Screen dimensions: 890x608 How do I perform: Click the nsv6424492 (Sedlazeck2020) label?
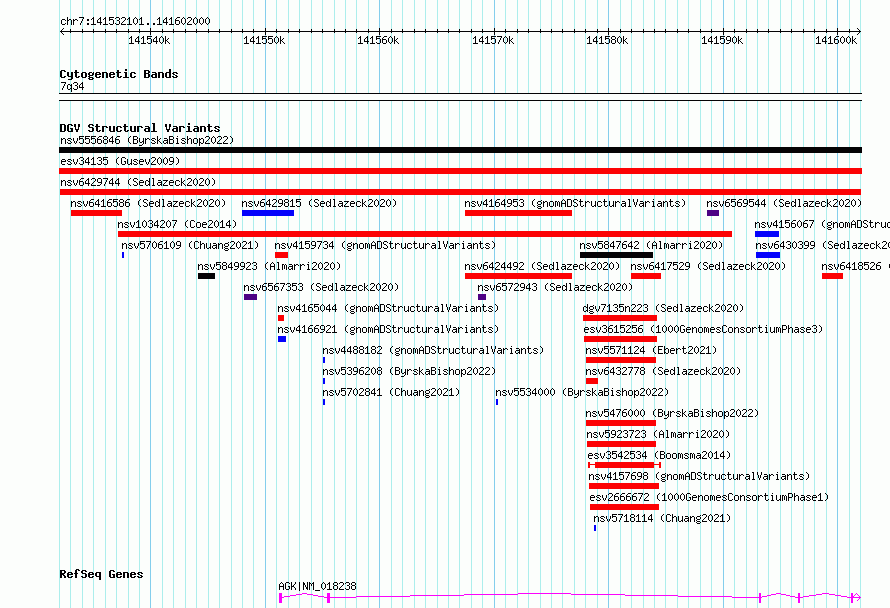point(542,266)
